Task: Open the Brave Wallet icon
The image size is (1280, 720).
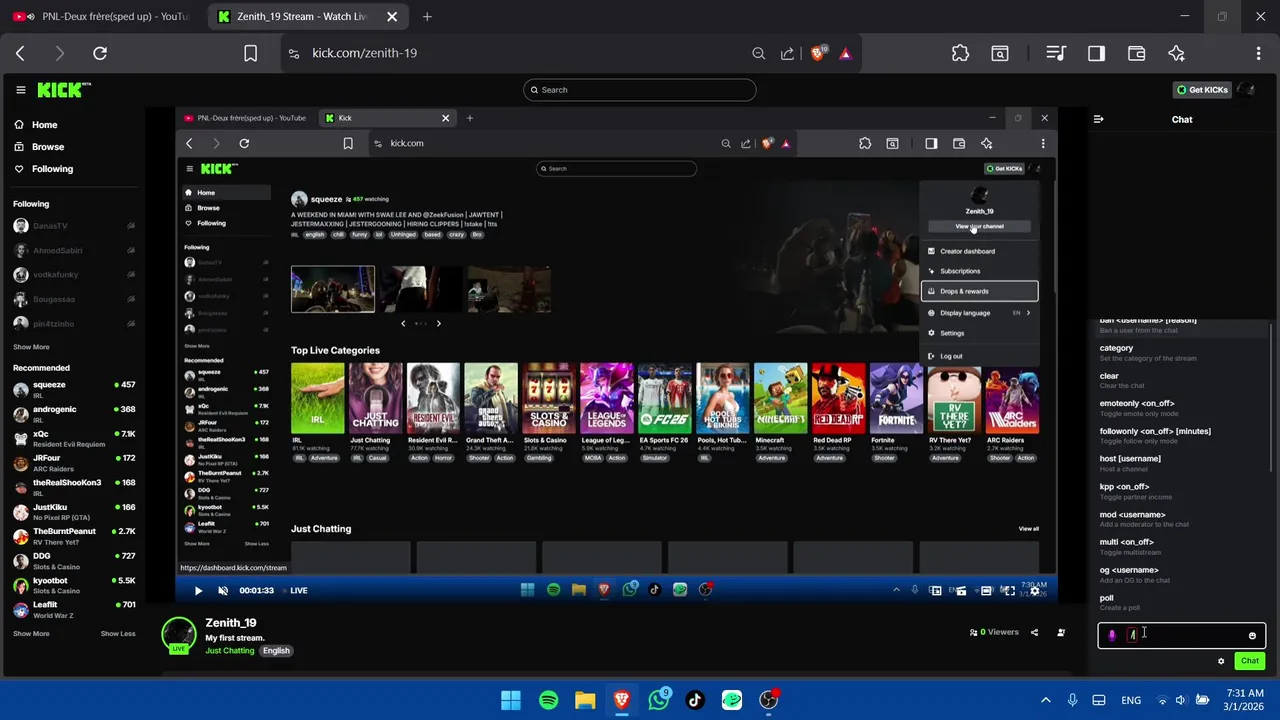Action: point(1137,53)
